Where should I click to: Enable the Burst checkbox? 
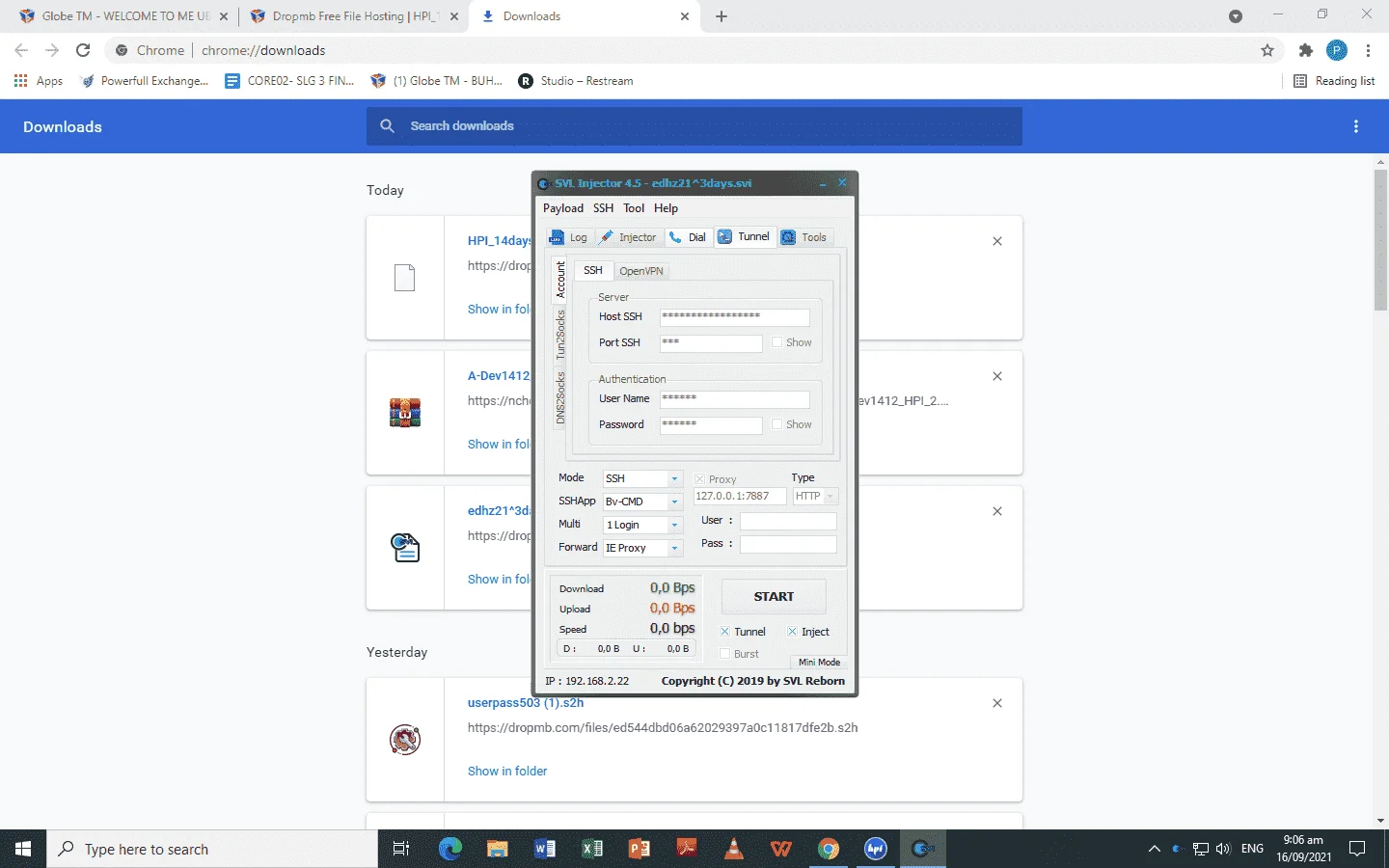point(724,654)
